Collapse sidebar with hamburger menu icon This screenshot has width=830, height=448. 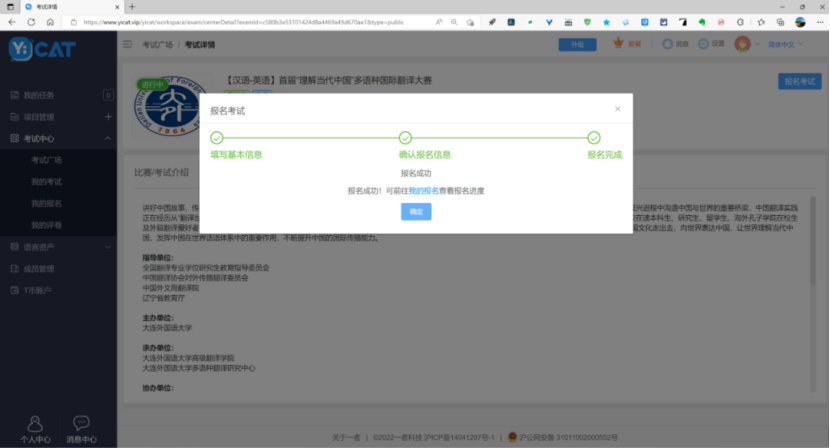click(x=128, y=44)
